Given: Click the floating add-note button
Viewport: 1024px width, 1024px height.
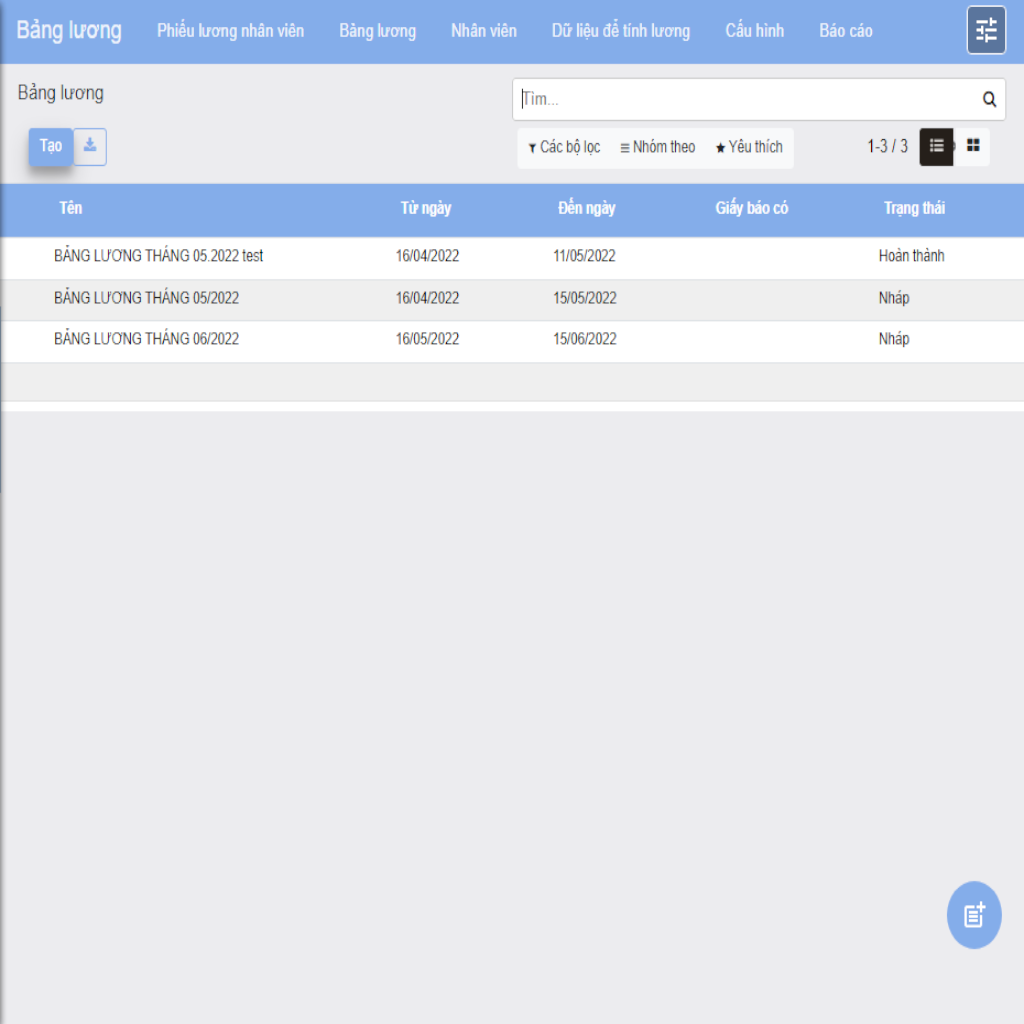Looking at the screenshot, I should (x=973, y=915).
